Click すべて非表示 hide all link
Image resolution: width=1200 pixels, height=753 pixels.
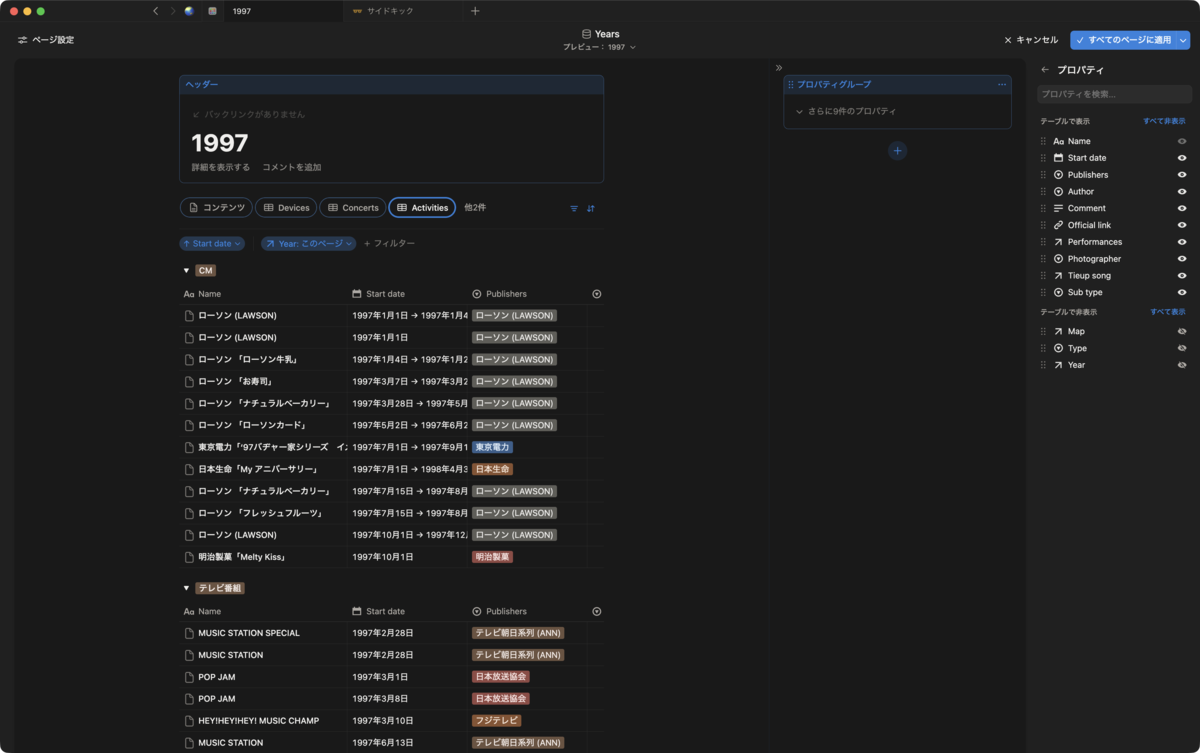coord(1164,121)
